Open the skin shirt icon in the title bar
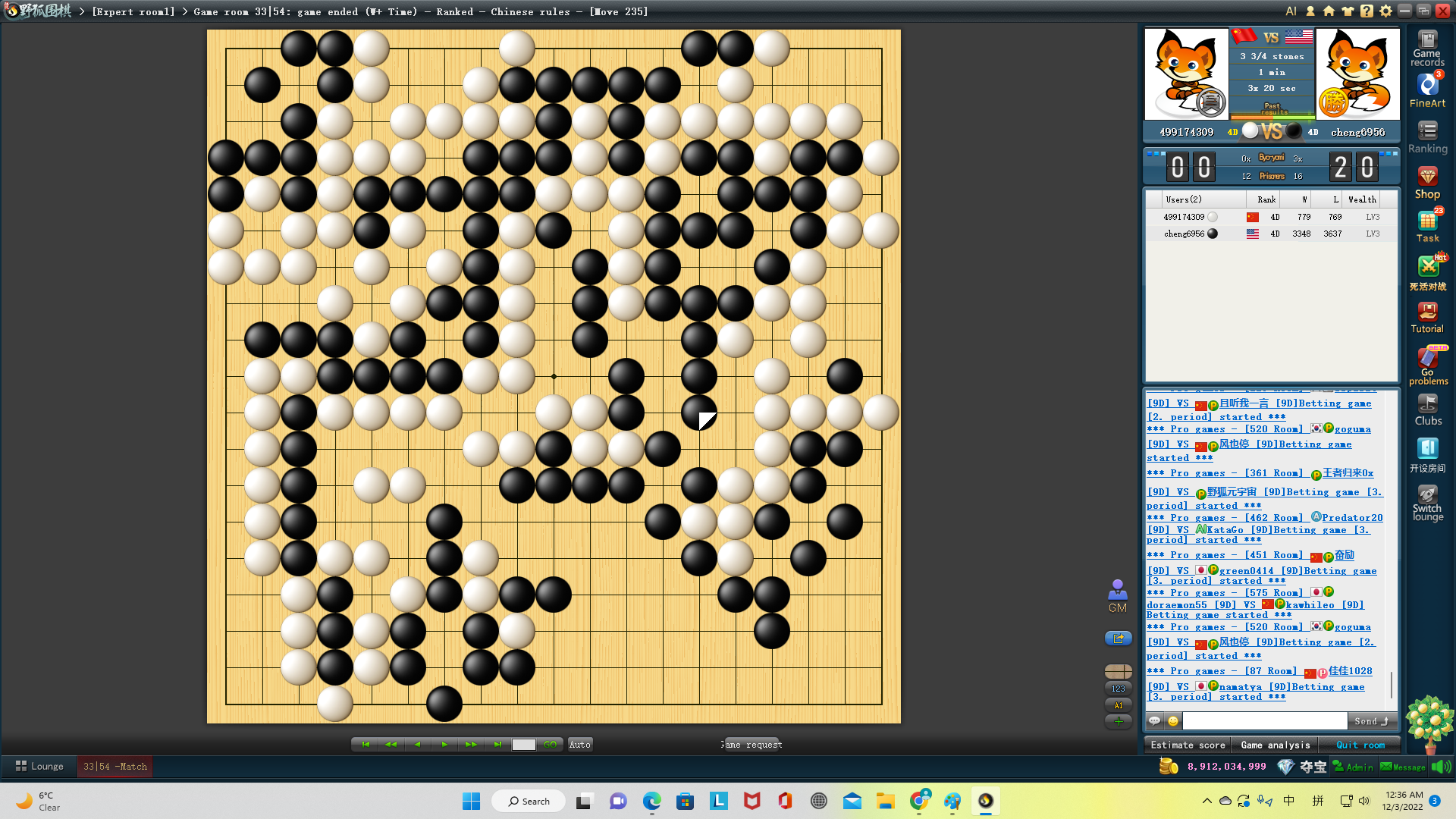 coord(1348,11)
